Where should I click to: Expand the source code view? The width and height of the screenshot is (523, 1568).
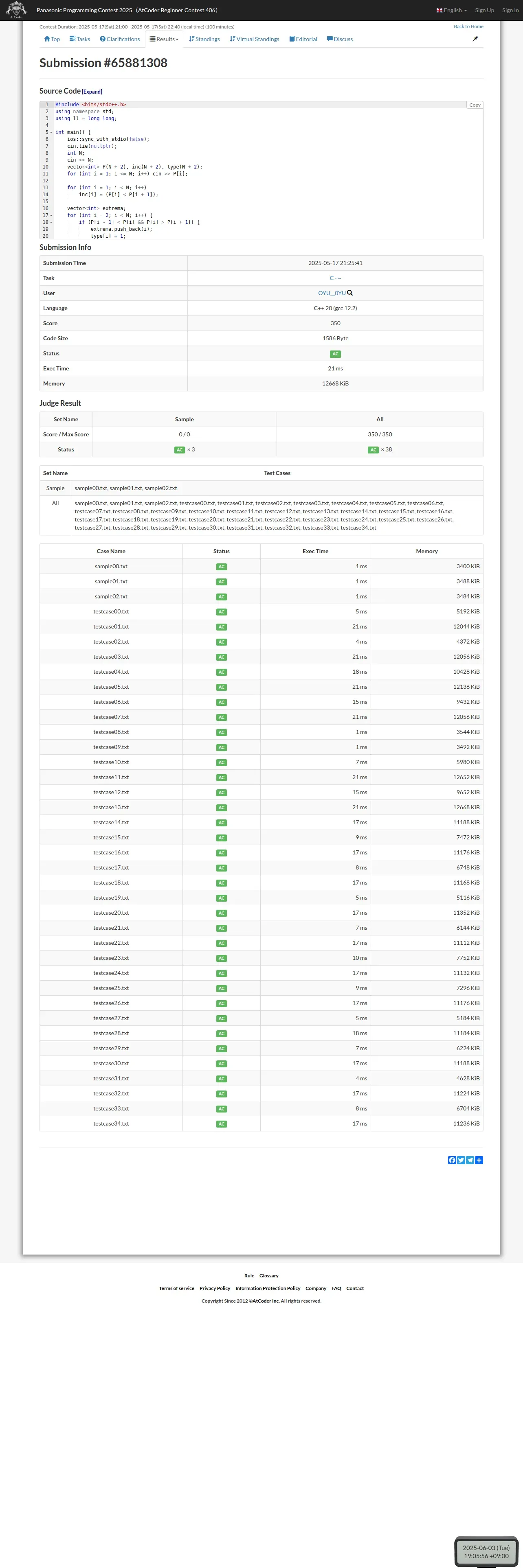pyautogui.click(x=92, y=92)
